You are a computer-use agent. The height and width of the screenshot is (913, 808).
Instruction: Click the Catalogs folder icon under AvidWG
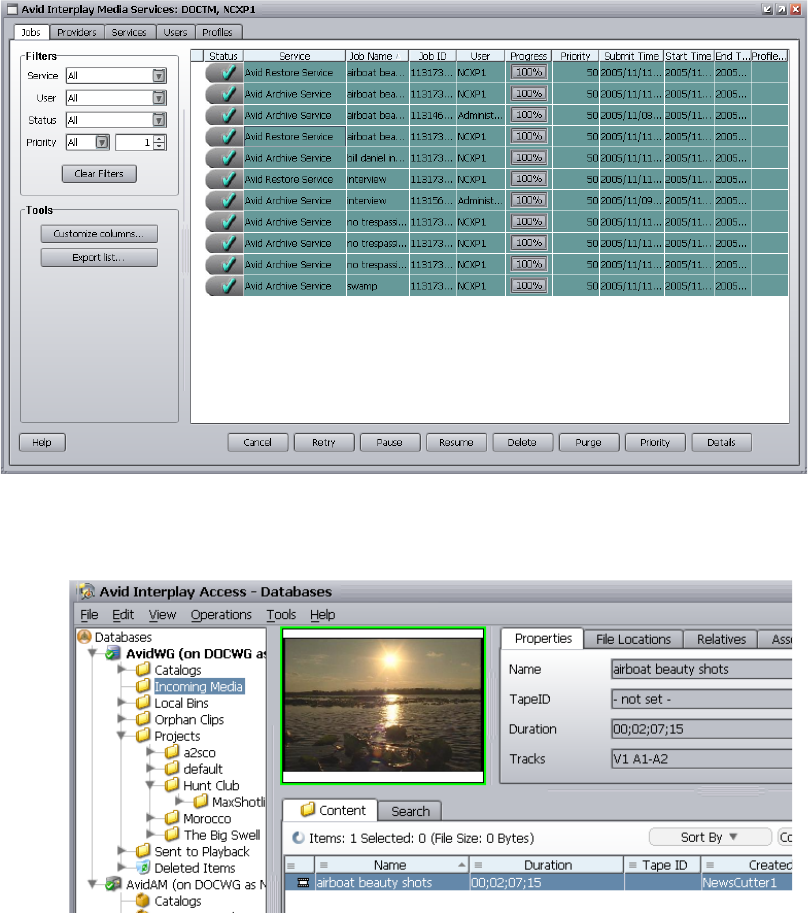coord(143,670)
